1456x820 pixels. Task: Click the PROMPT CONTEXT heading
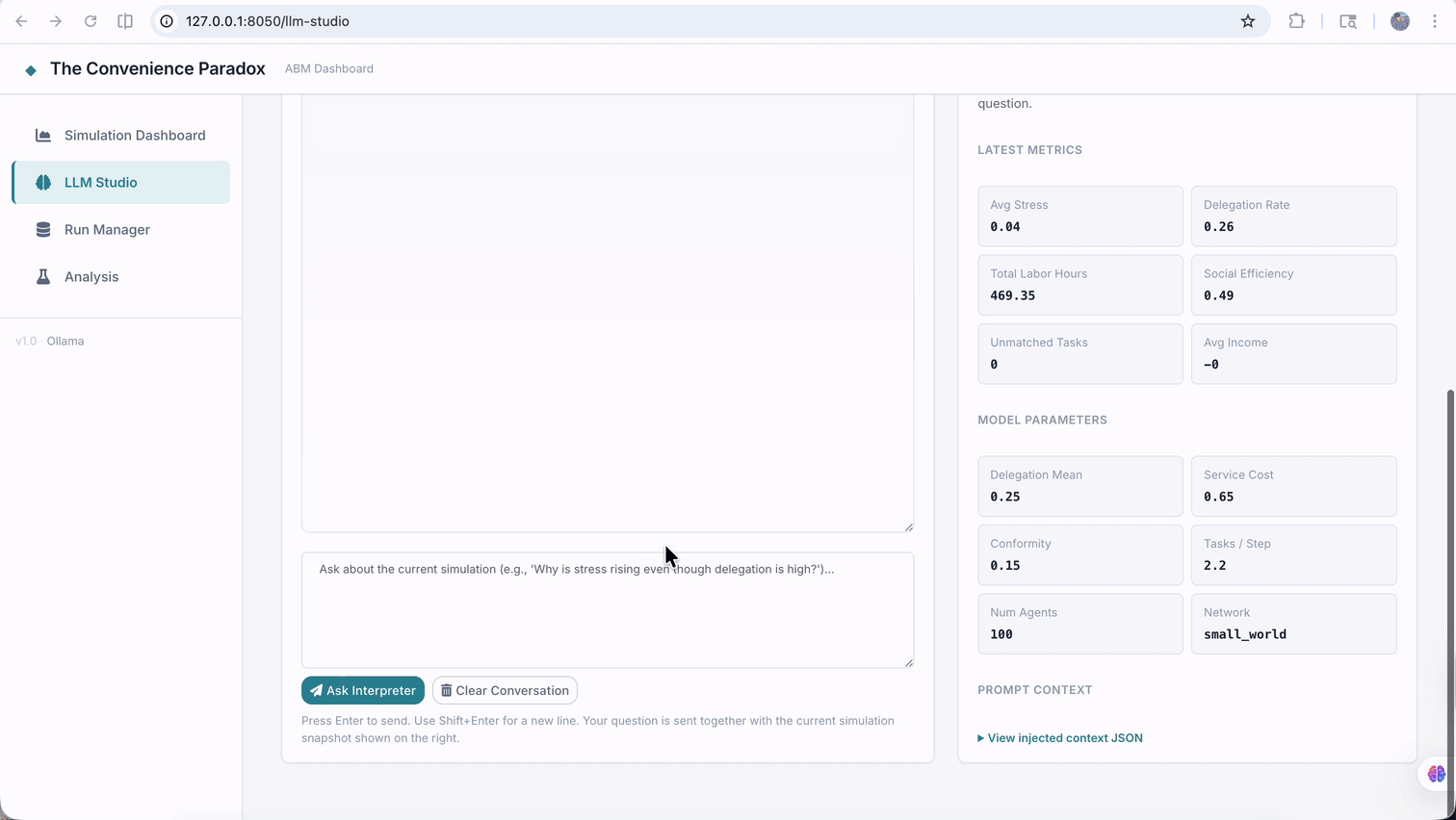click(x=1035, y=690)
